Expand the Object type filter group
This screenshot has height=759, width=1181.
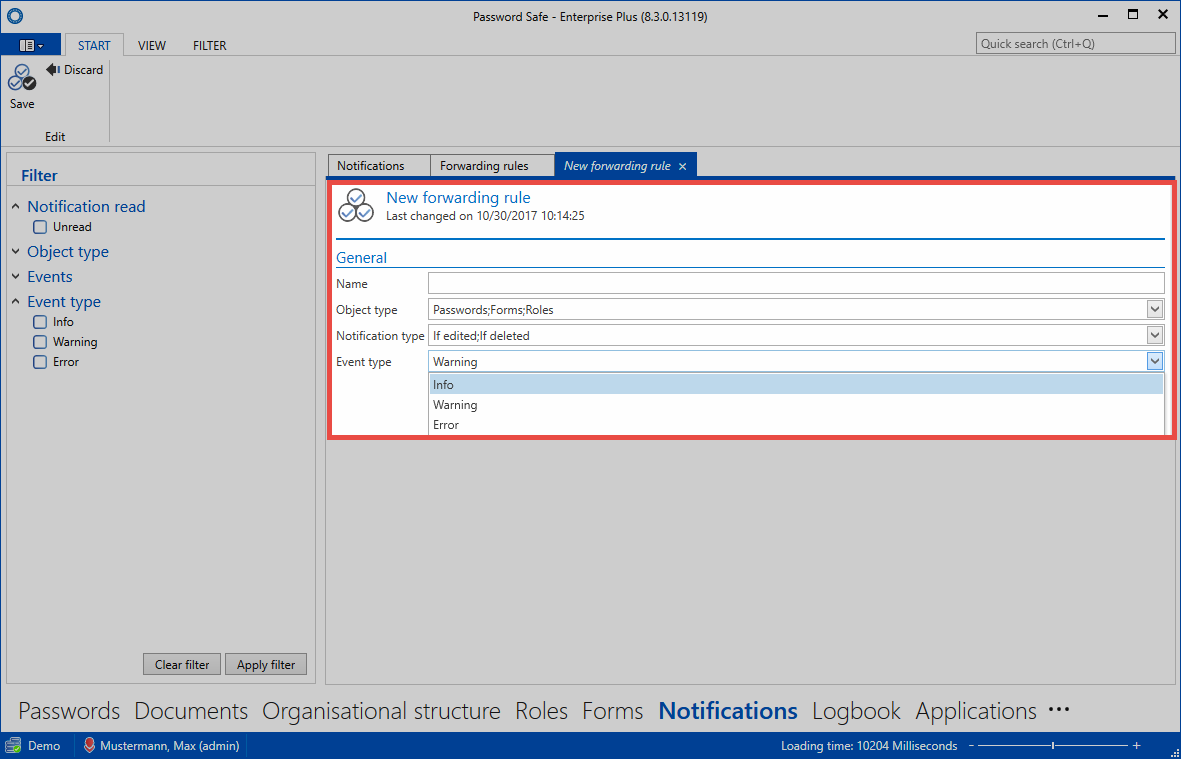16,251
